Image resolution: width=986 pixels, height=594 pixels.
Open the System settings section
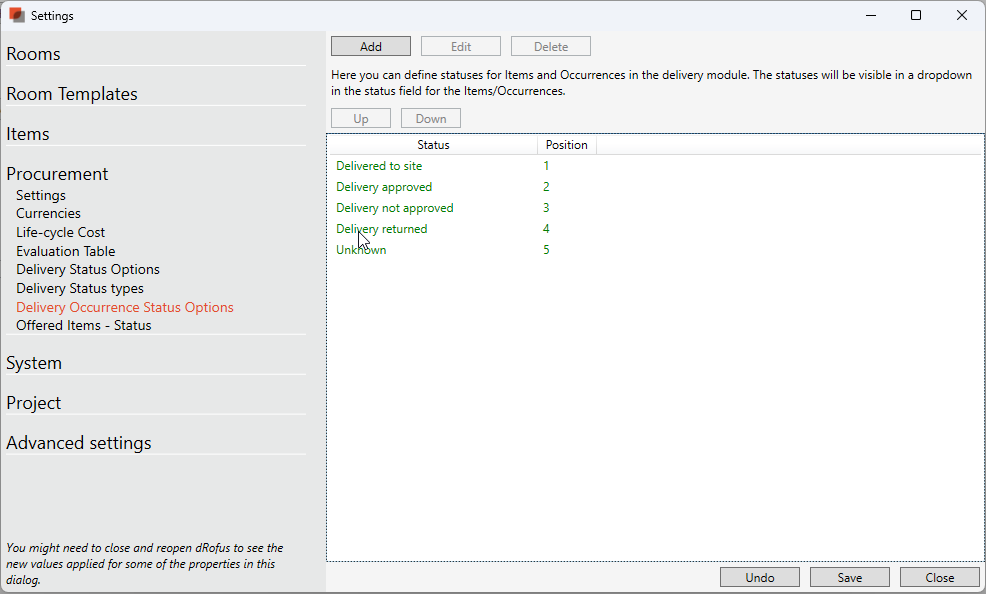pyautogui.click(x=34, y=363)
